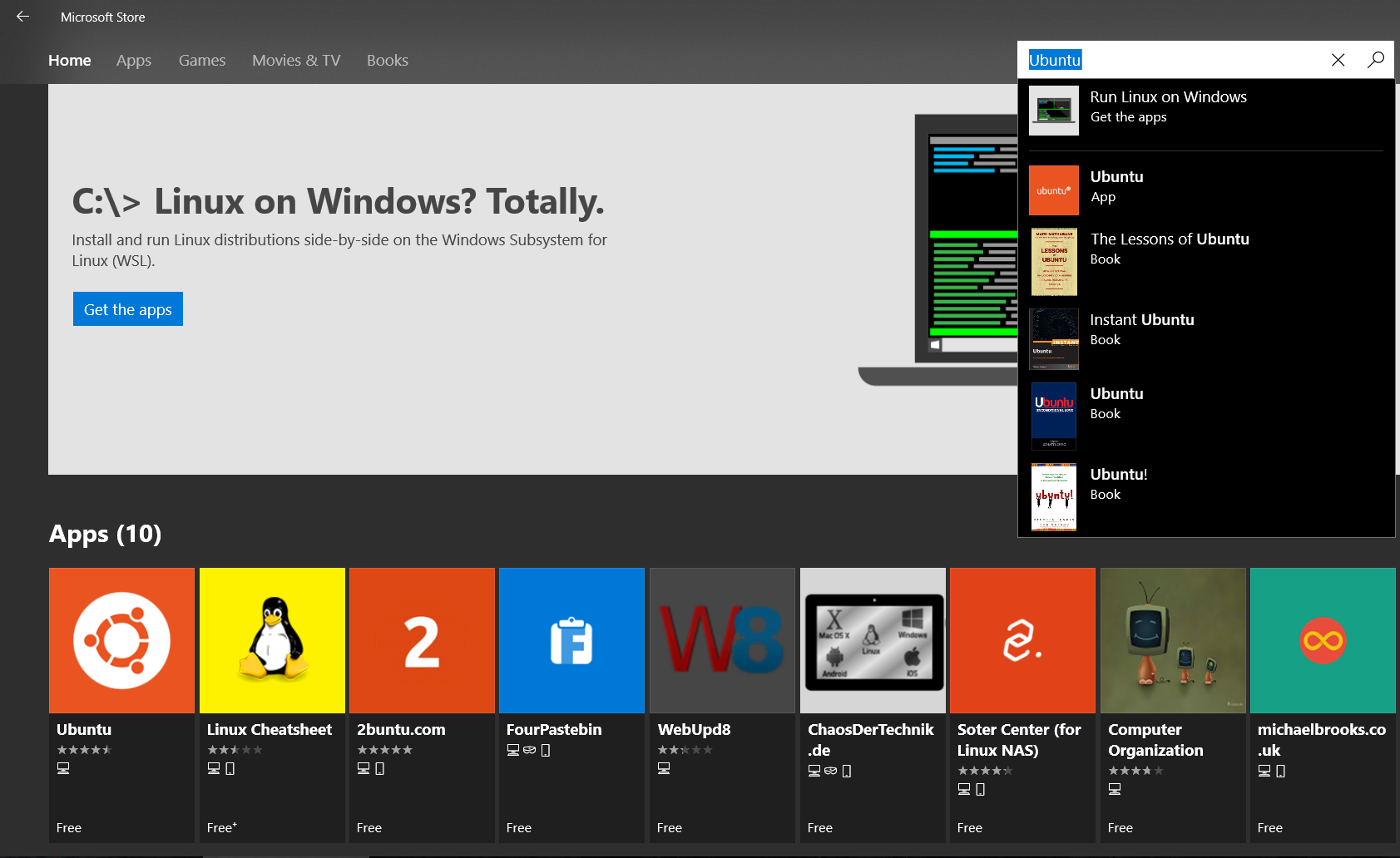This screenshot has height=858, width=1400.
Task: Click the 2buntu.com star rating
Action: click(384, 750)
